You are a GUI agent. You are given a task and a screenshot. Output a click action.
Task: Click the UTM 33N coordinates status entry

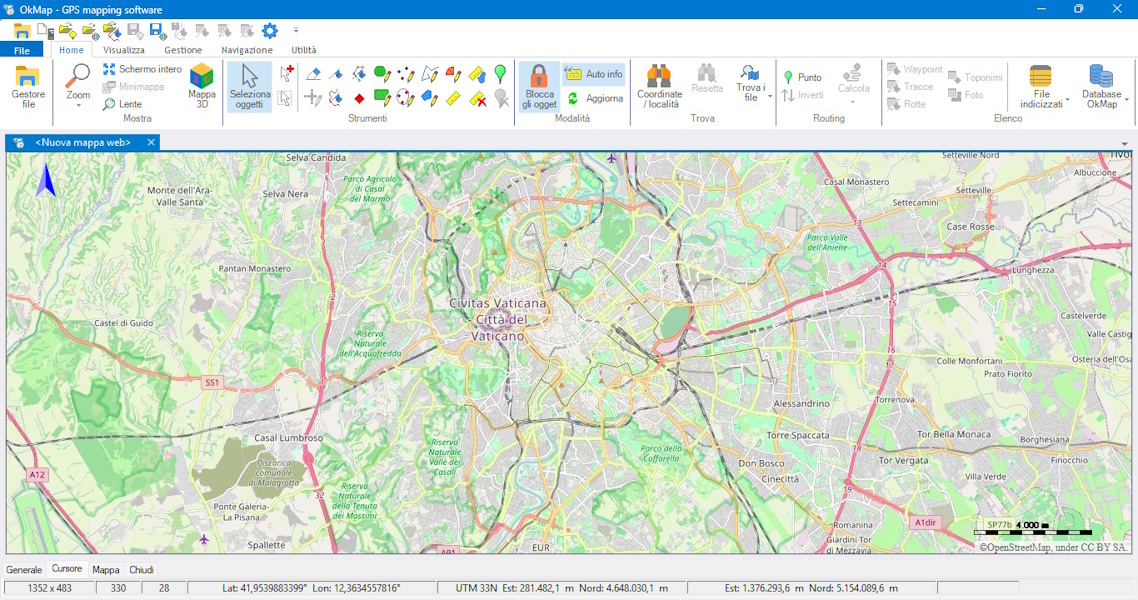pyautogui.click(x=562, y=588)
